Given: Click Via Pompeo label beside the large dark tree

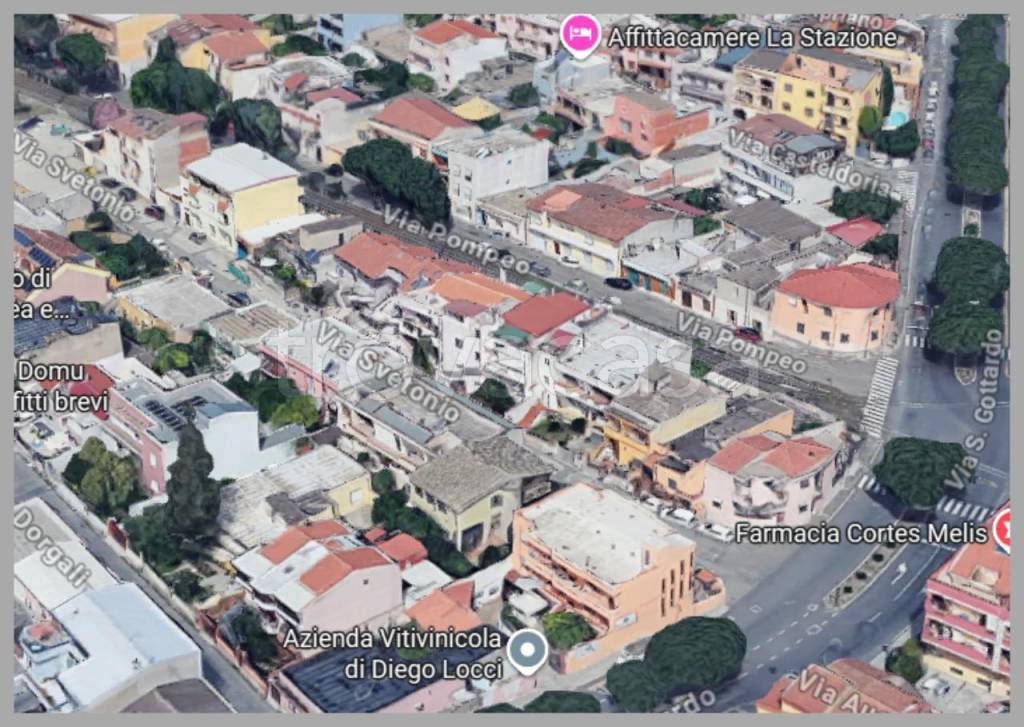Looking at the screenshot, I should click(x=456, y=240).
